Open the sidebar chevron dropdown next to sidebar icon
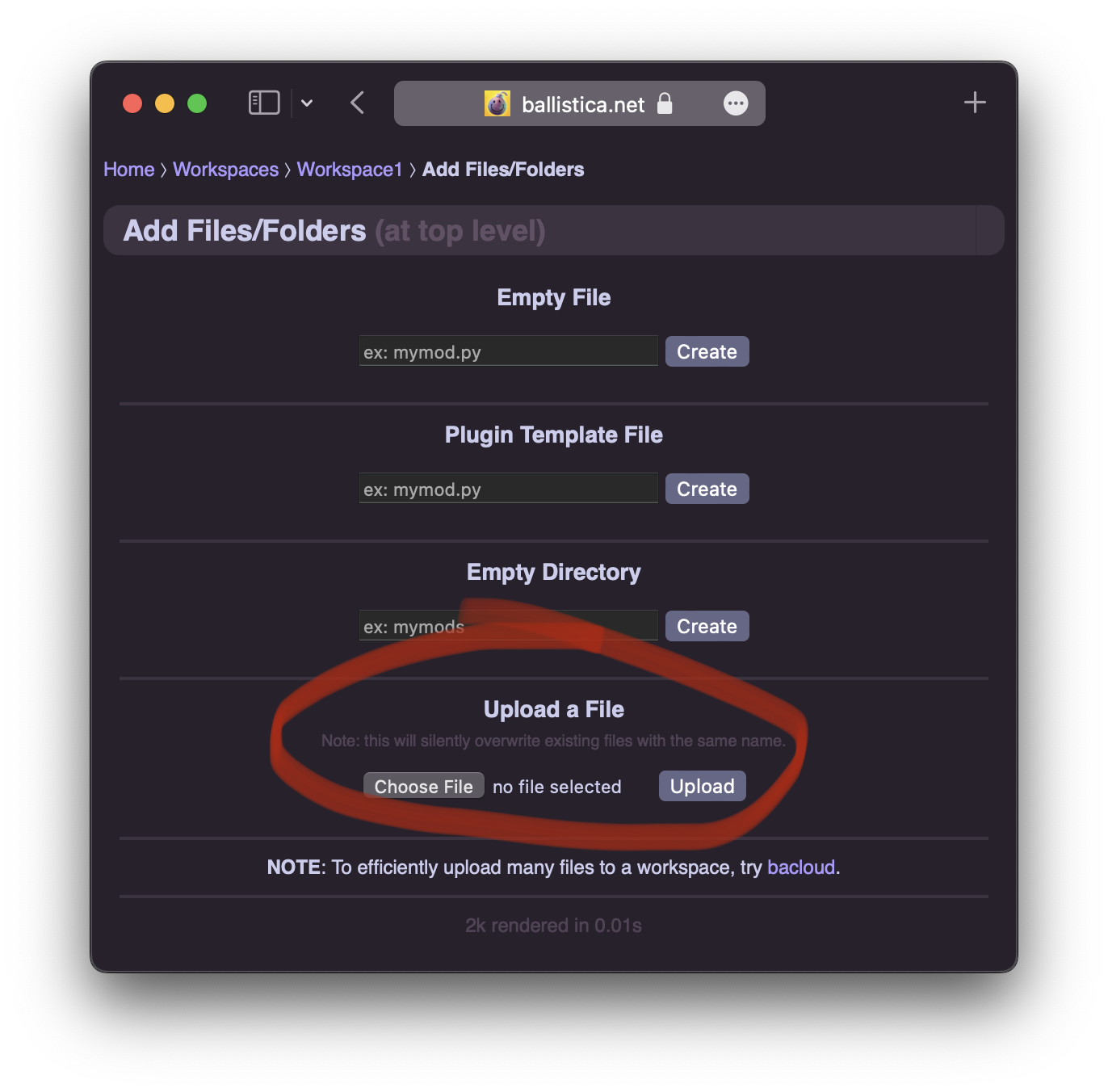 [x=307, y=103]
